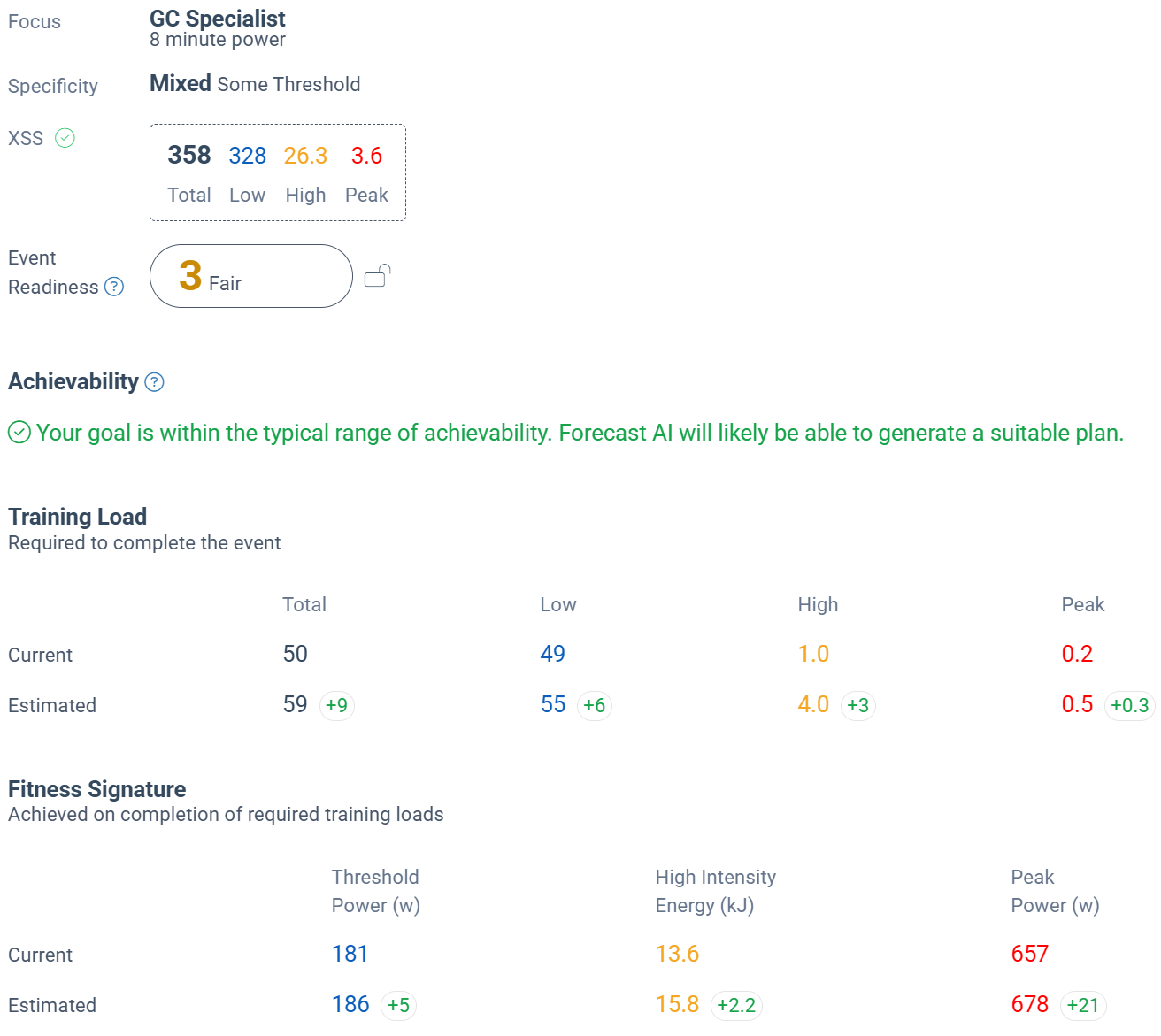Toggle the unlock padlock next to Fair

377,276
